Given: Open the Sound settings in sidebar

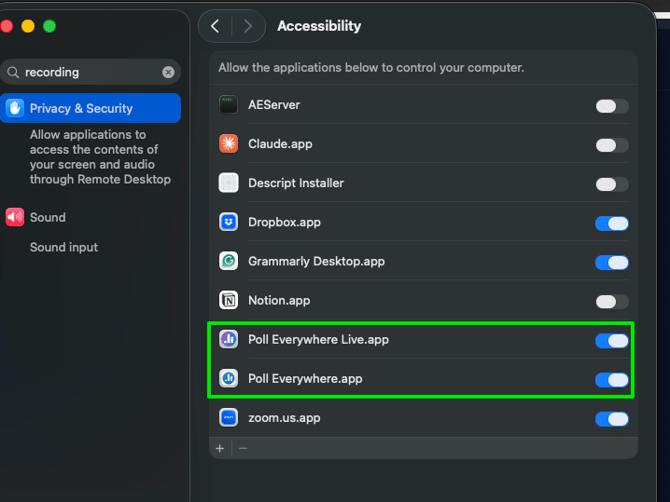Looking at the screenshot, I should click(48, 217).
